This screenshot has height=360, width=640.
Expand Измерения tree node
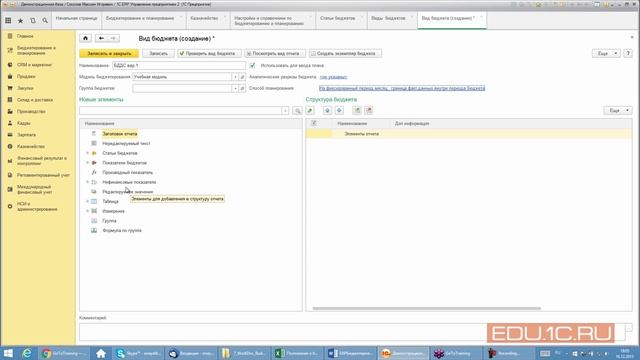click(87, 211)
